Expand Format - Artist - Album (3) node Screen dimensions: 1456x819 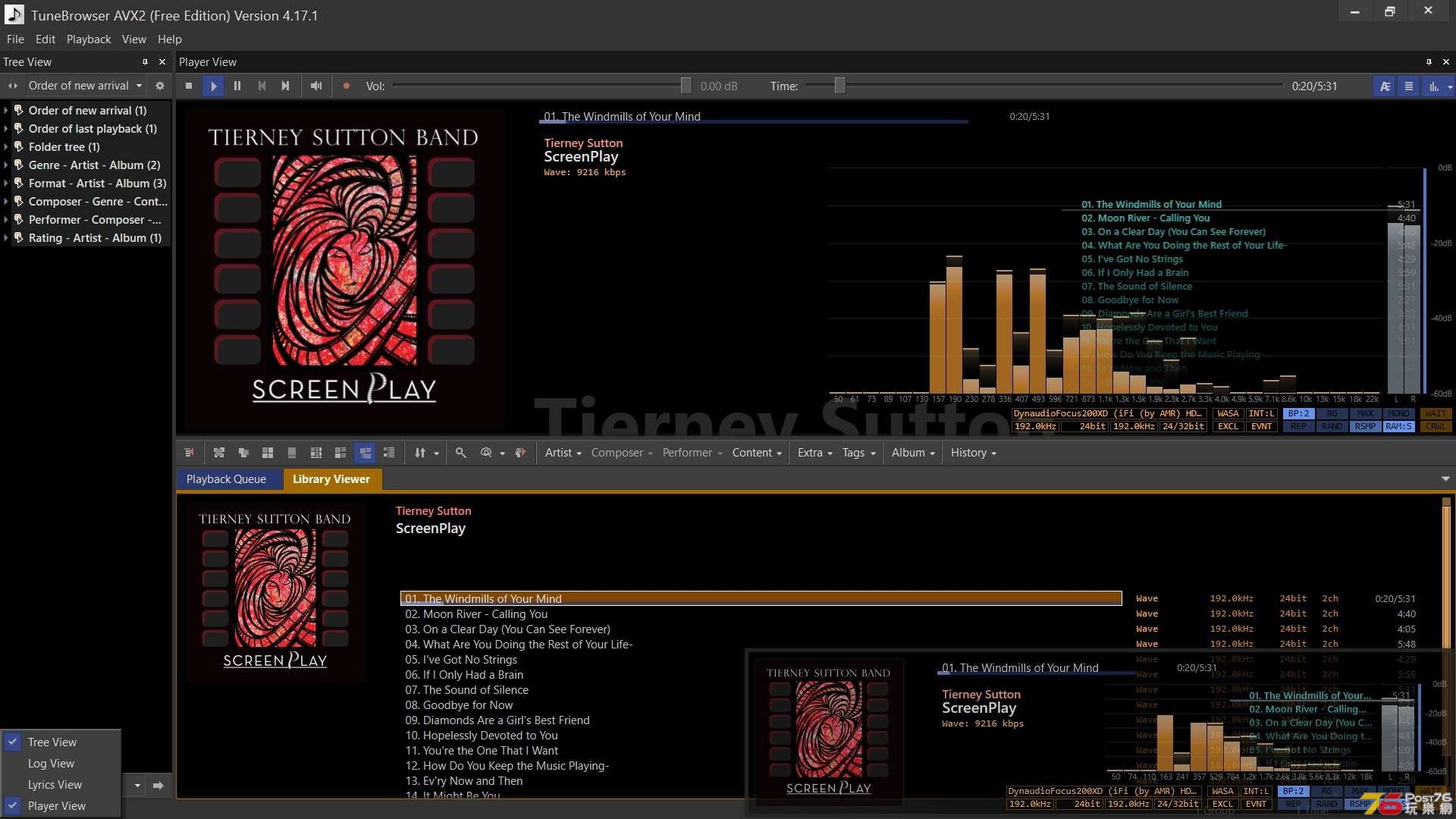point(6,184)
